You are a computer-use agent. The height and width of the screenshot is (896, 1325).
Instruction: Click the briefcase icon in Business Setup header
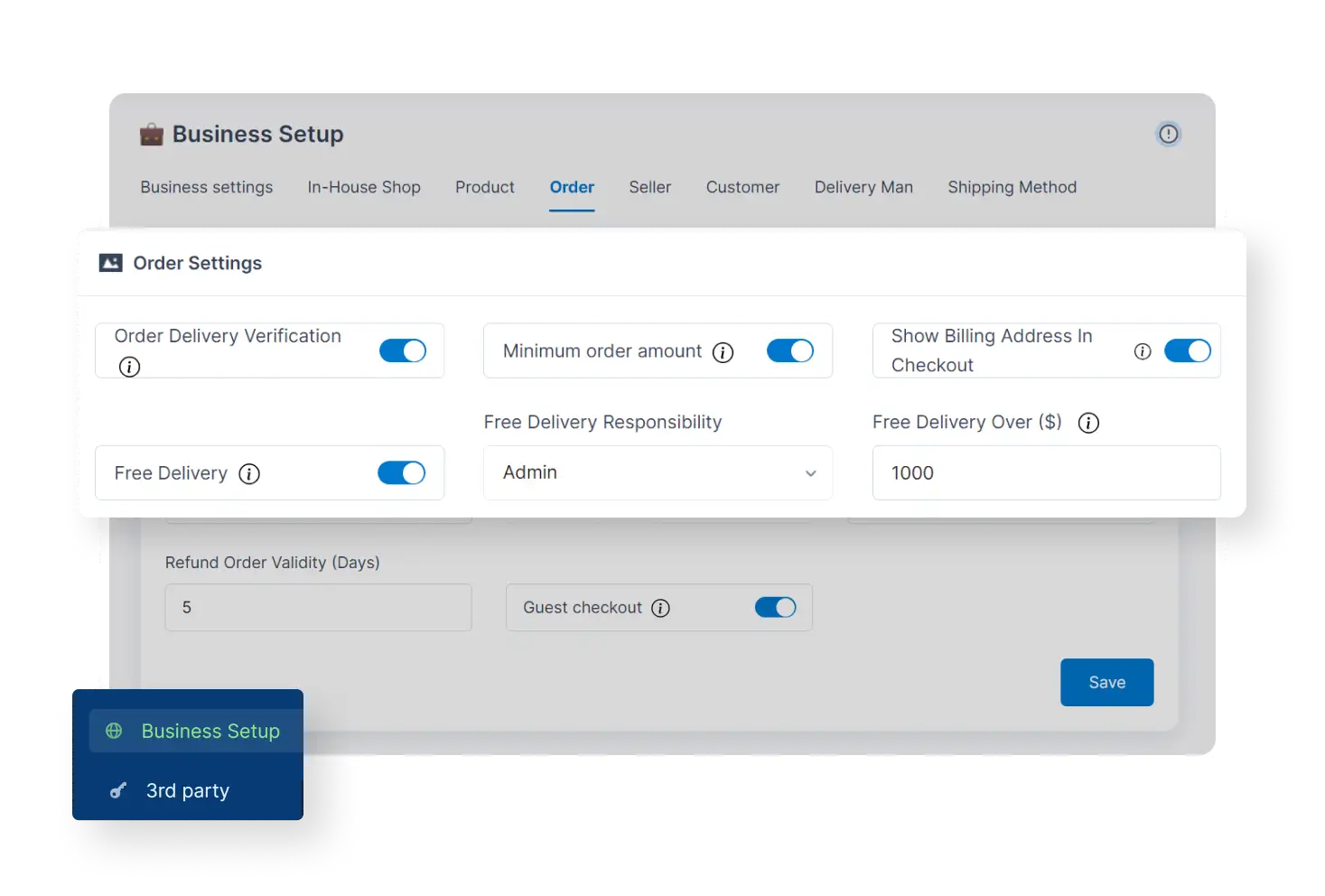[x=151, y=133]
